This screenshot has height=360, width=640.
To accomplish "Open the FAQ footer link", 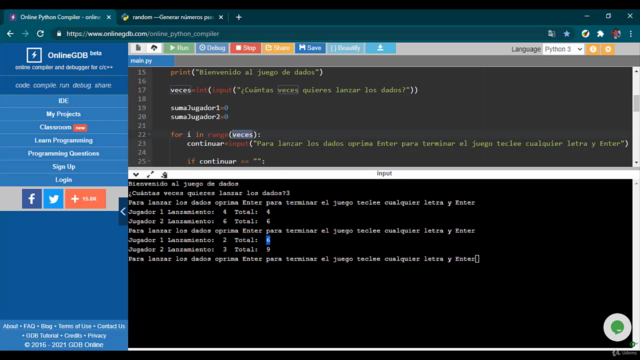I will click(x=29, y=326).
